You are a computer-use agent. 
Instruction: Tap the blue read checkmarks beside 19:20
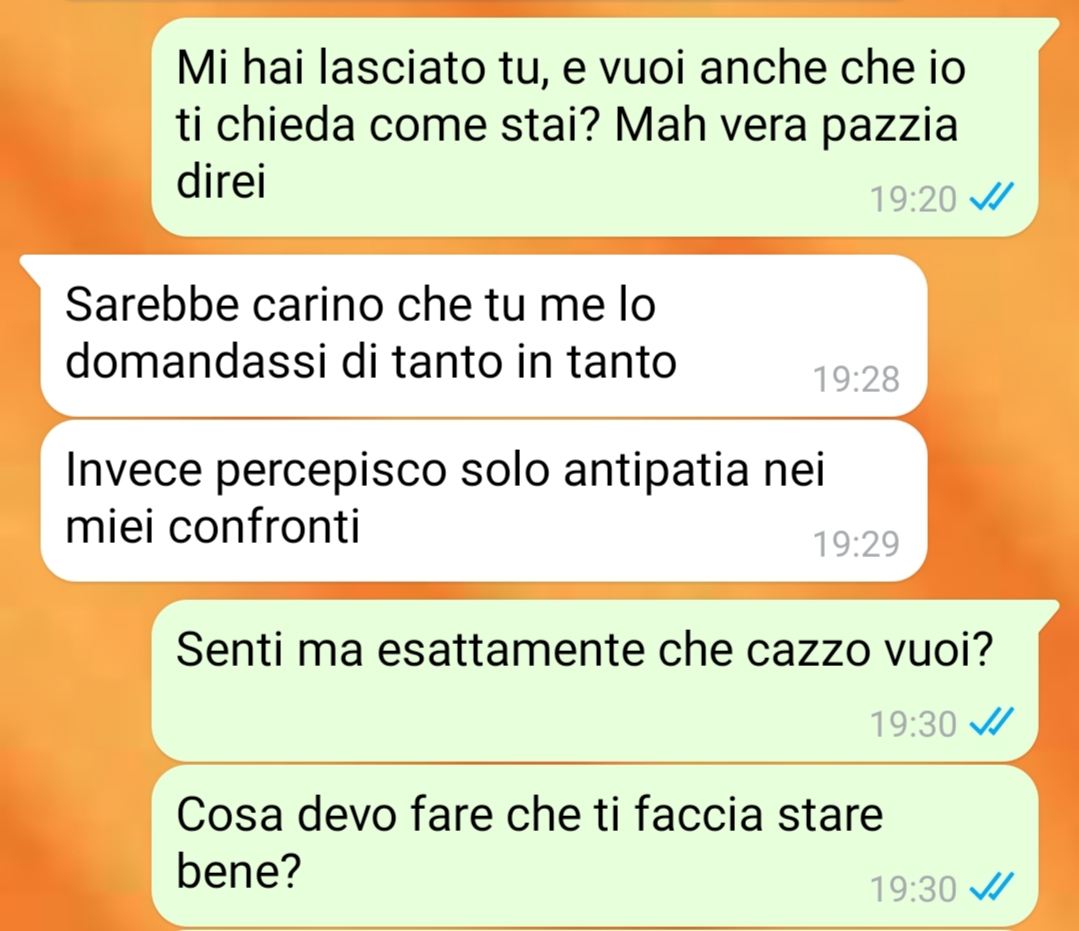pos(991,199)
